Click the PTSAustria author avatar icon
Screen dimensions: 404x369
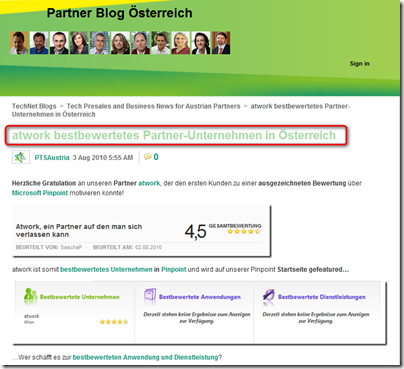21,157
